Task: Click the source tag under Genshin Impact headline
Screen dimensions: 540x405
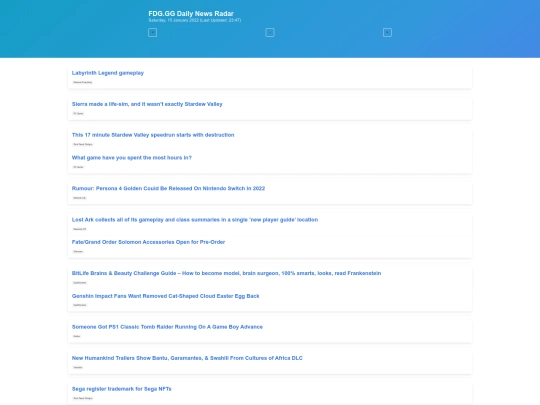Action: 80,305
